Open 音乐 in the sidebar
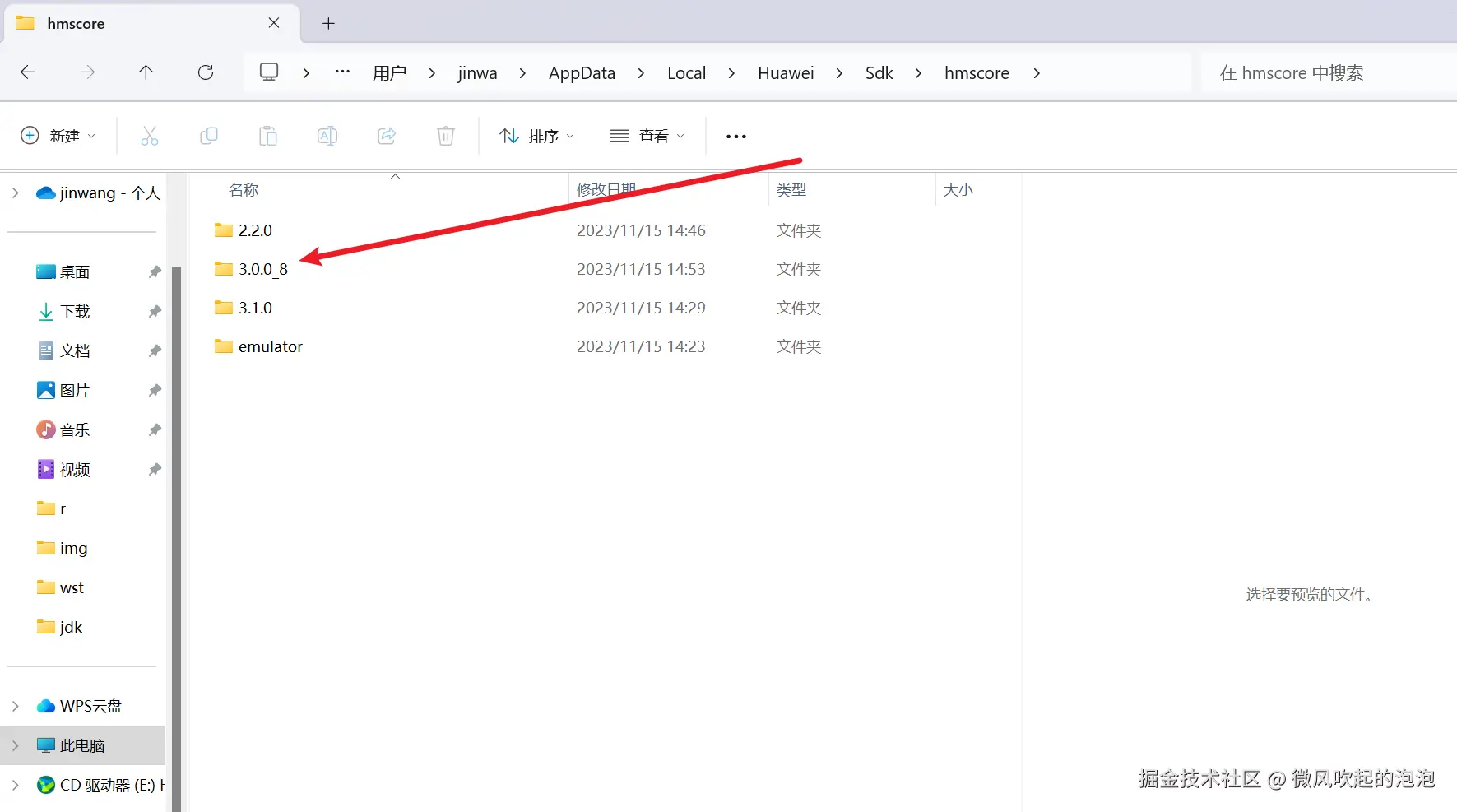 [x=63, y=429]
